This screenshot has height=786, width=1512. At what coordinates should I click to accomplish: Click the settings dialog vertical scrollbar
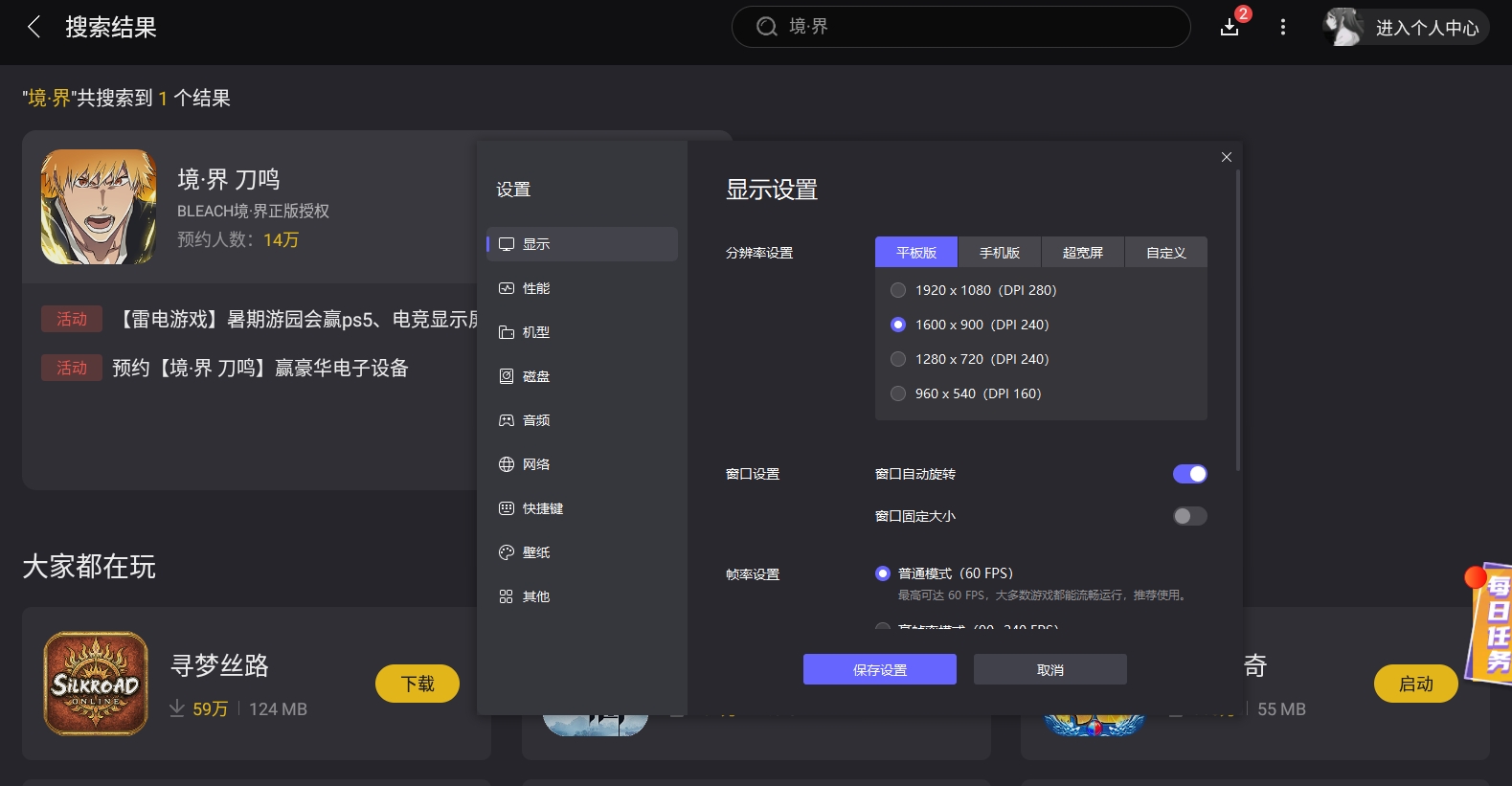click(x=1238, y=320)
